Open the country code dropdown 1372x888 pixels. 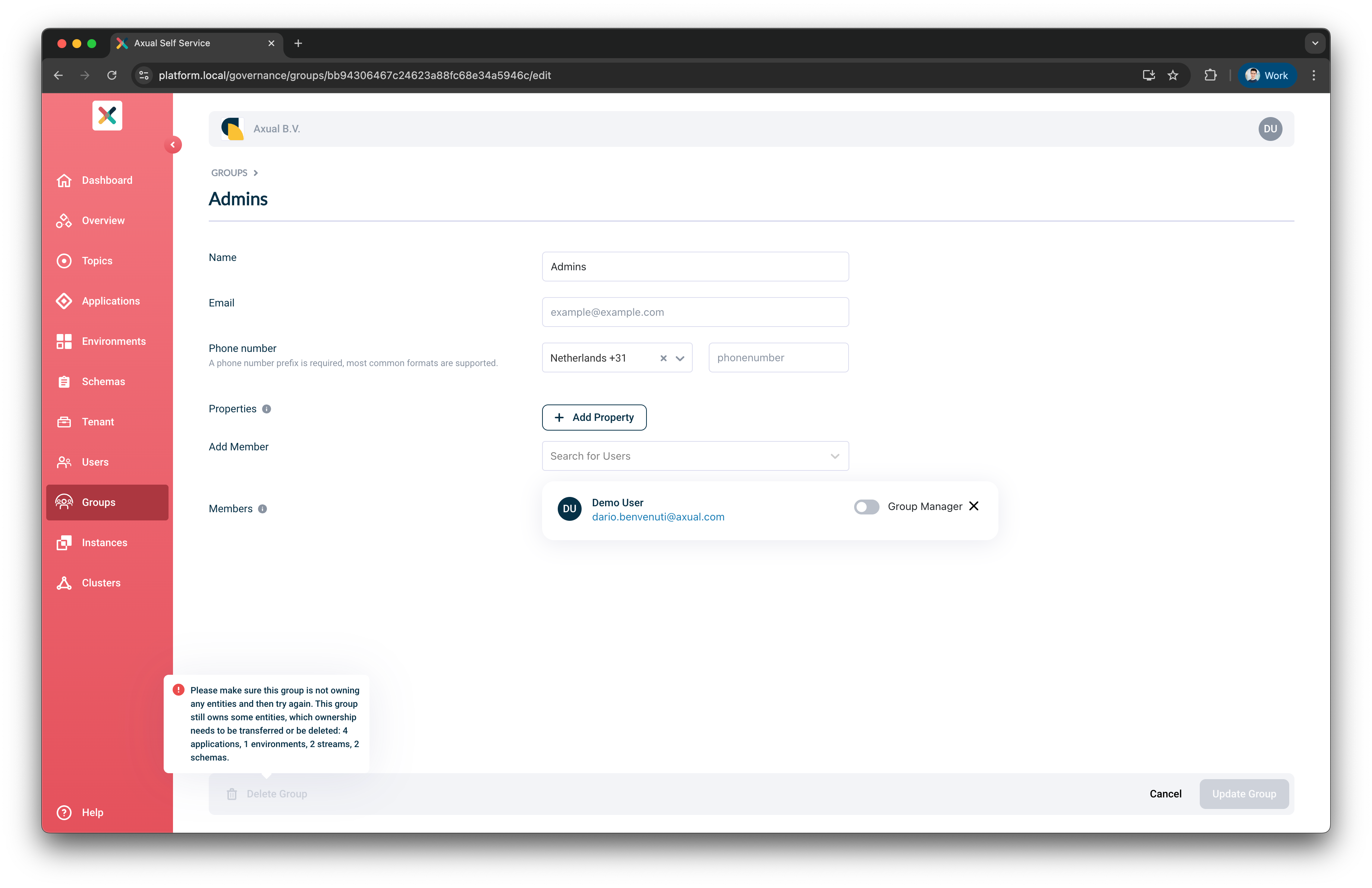[680, 357]
